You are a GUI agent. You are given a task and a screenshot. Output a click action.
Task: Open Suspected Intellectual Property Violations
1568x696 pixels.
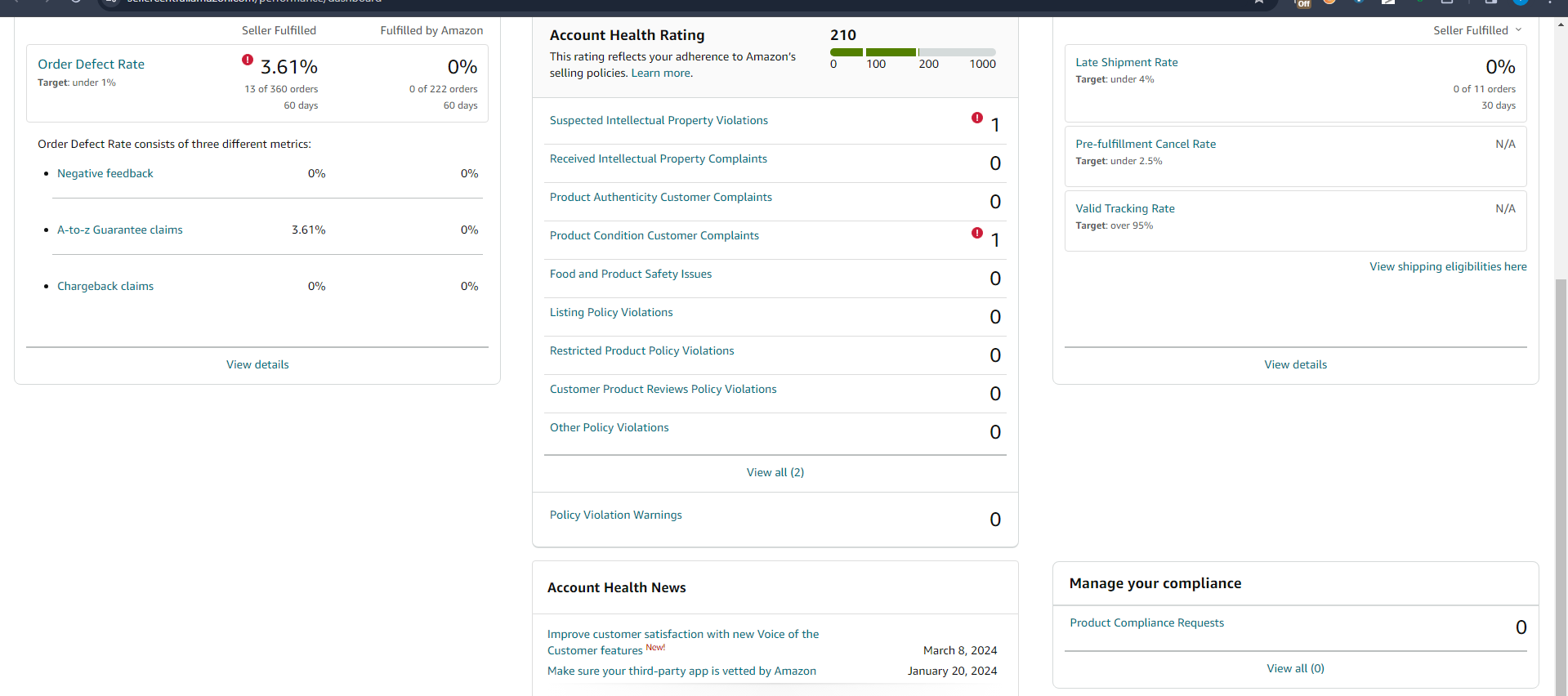[x=659, y=120]
